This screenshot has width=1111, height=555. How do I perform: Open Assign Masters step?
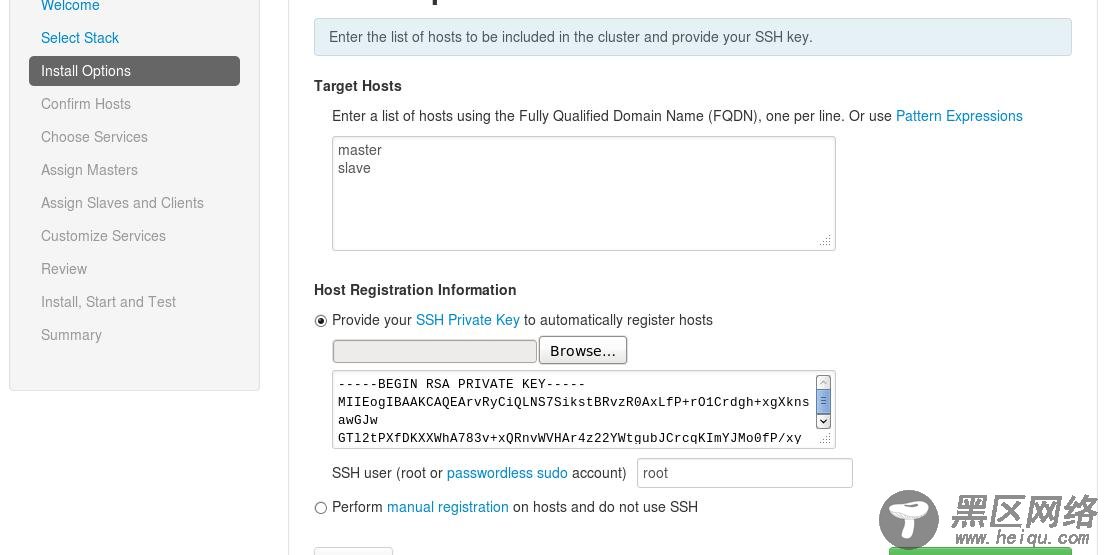tap(89, 170)
